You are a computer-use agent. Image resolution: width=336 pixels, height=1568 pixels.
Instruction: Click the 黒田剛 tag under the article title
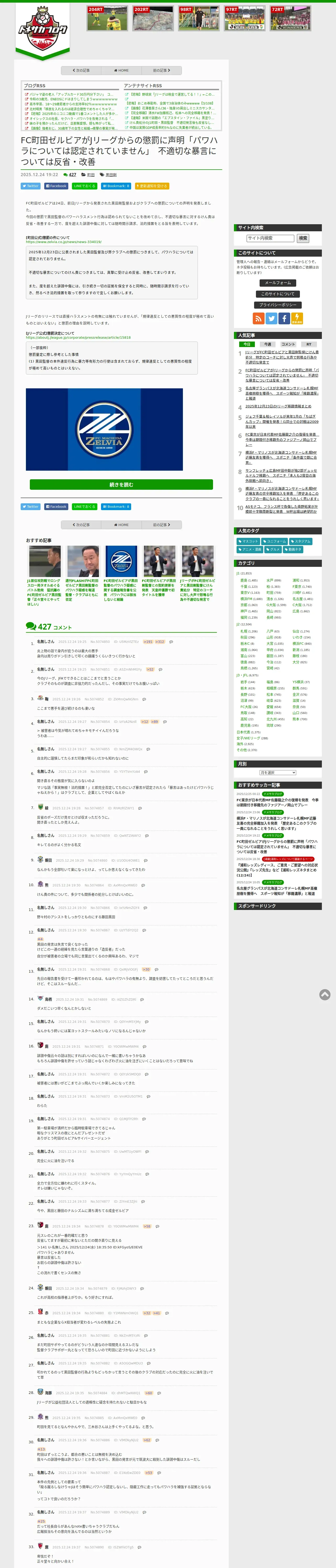coord(111,175)
